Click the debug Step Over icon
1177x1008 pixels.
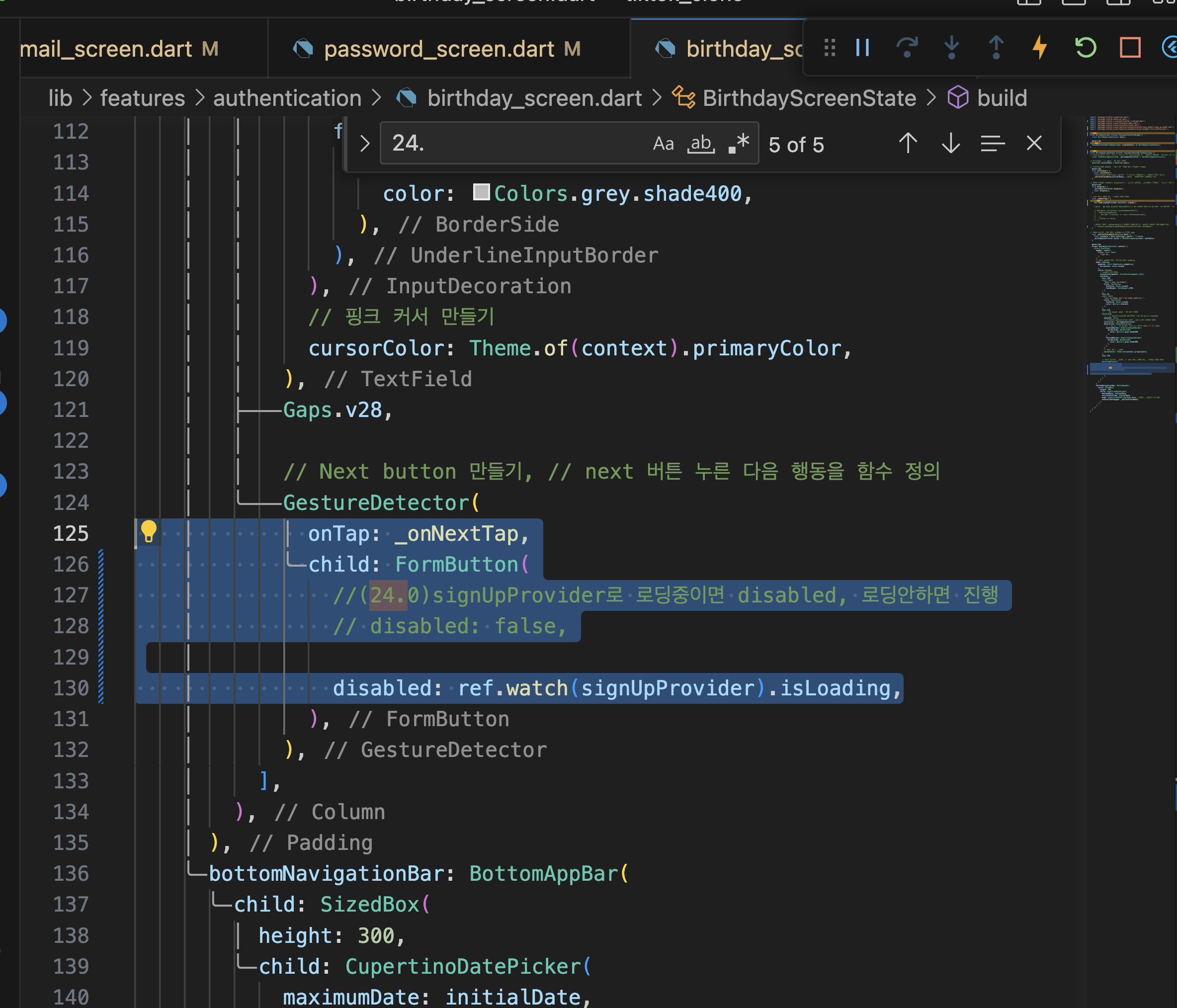click(x=907, y=48)
